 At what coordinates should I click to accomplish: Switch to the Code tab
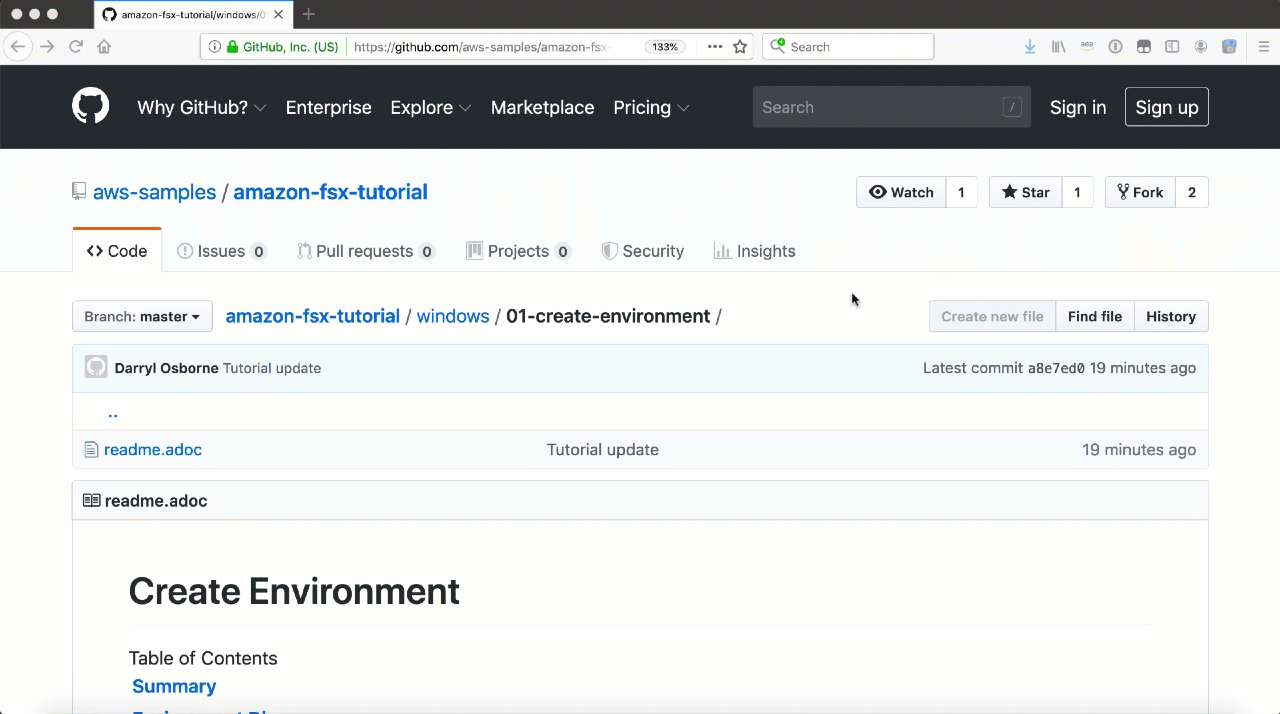click(117, 251)
